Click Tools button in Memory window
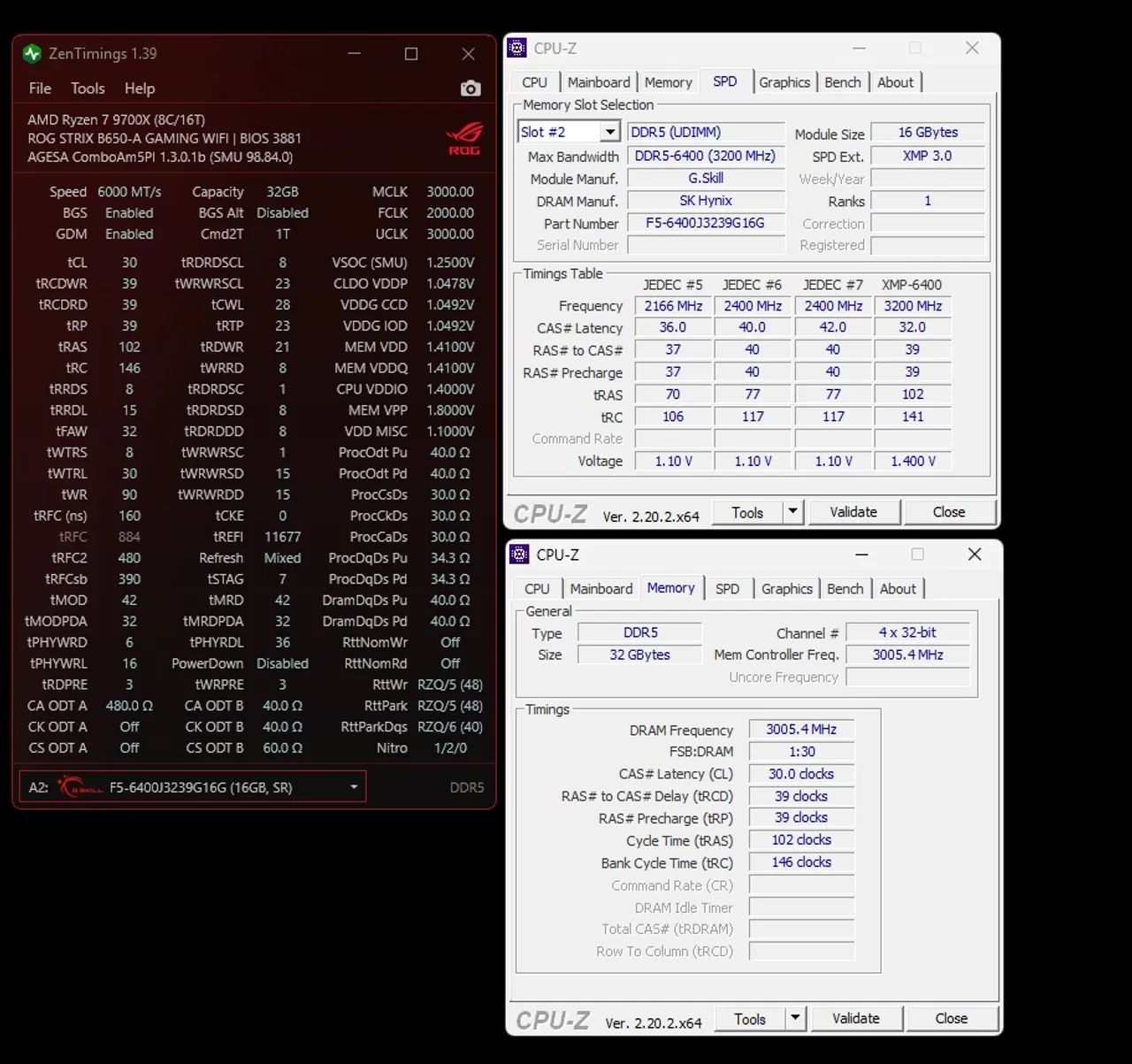 [750, 1019]
